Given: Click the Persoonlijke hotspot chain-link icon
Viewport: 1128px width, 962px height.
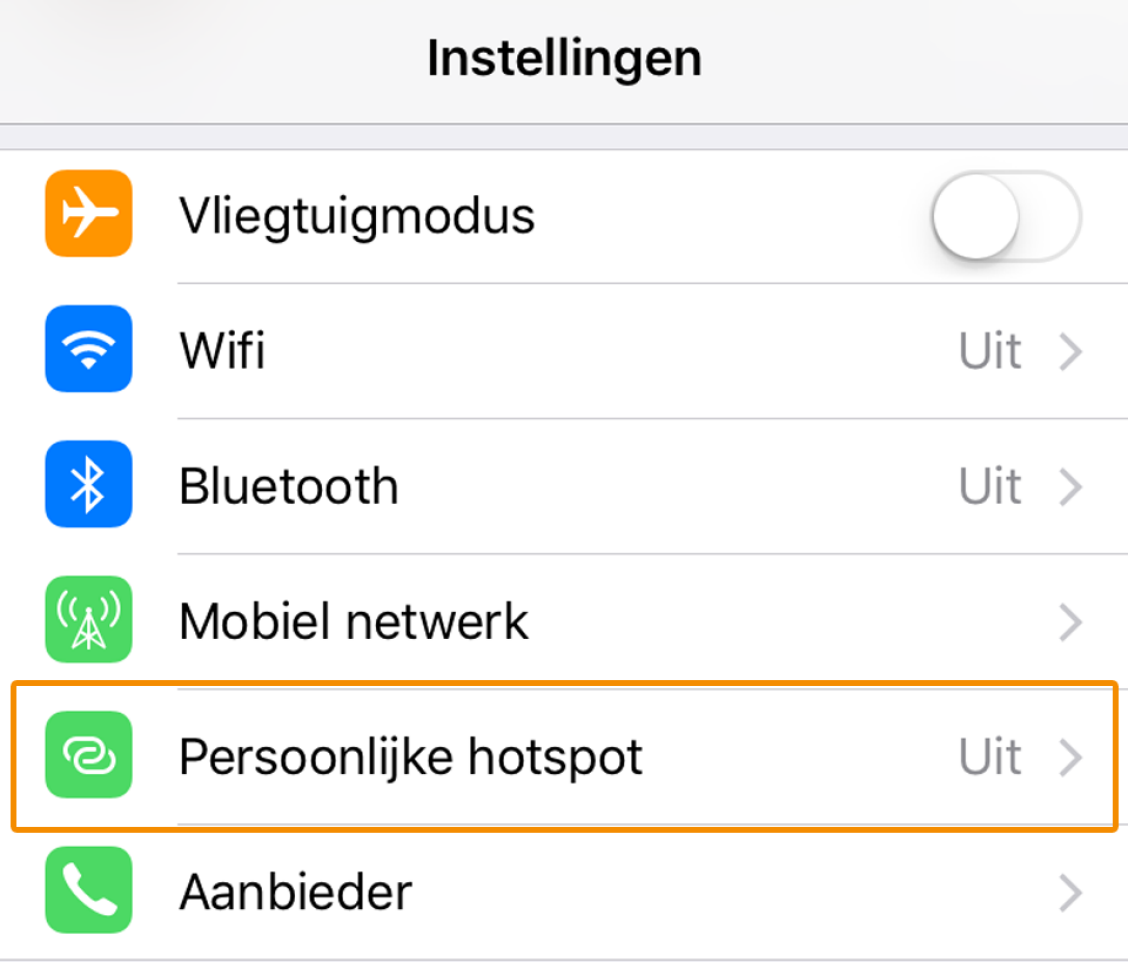Looking at the screenshot, I should click(x=88, y=756).
